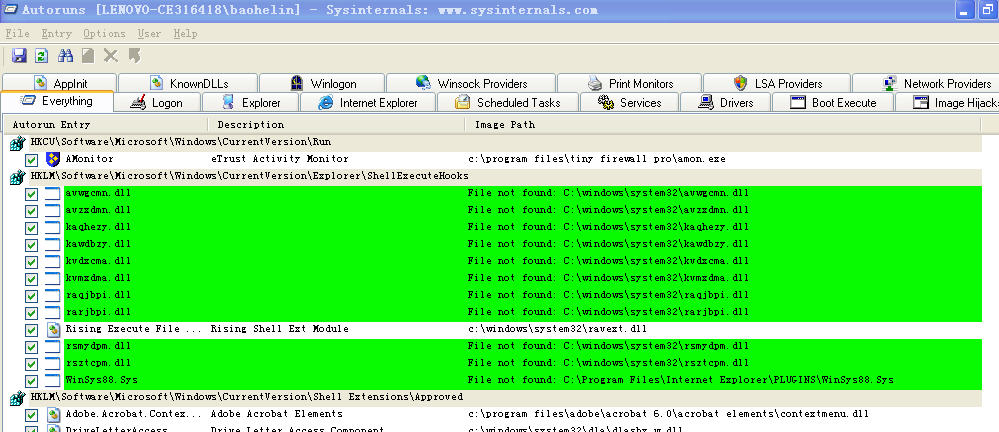Select the 'Adobe Acrobat Elements' description
The image size is (999, 432).
coord(277,414)
